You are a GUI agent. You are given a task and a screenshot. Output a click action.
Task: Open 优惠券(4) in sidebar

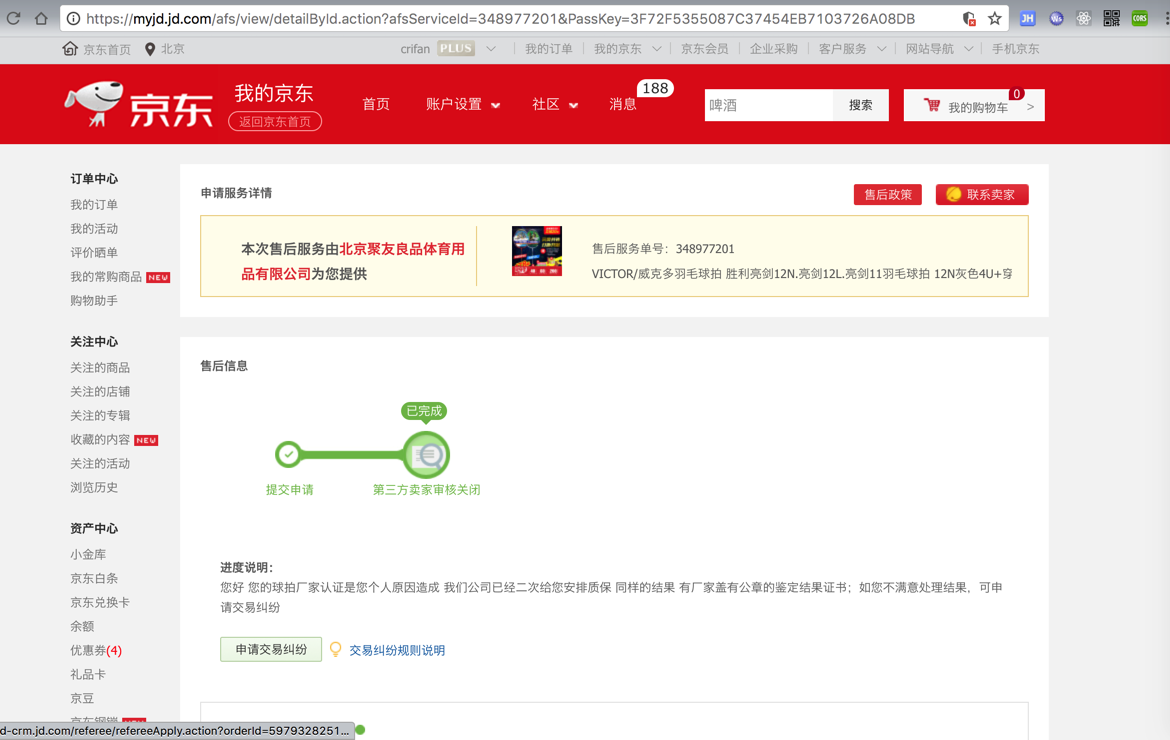pos(96,650)
